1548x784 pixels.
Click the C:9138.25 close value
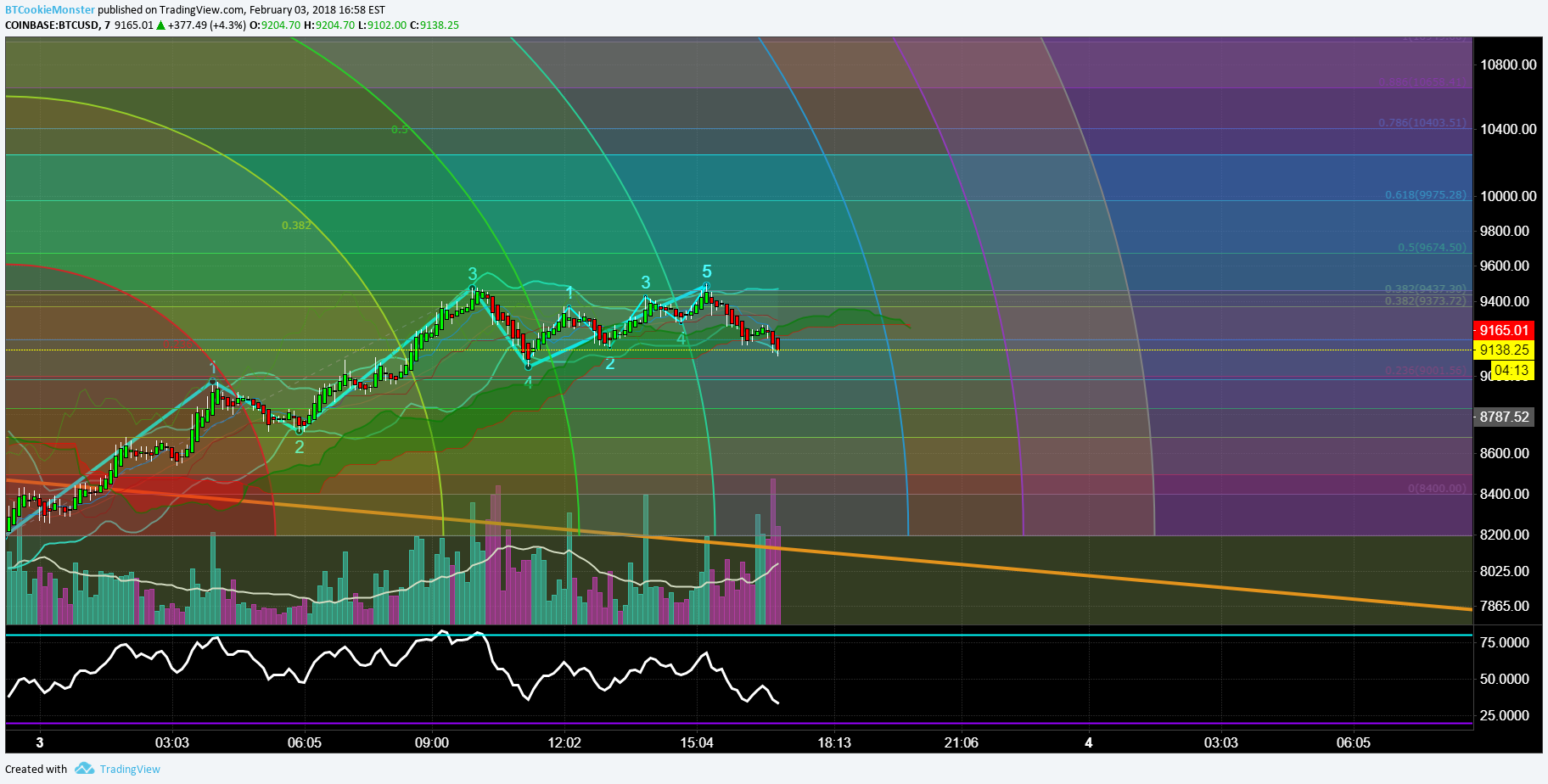435,25
